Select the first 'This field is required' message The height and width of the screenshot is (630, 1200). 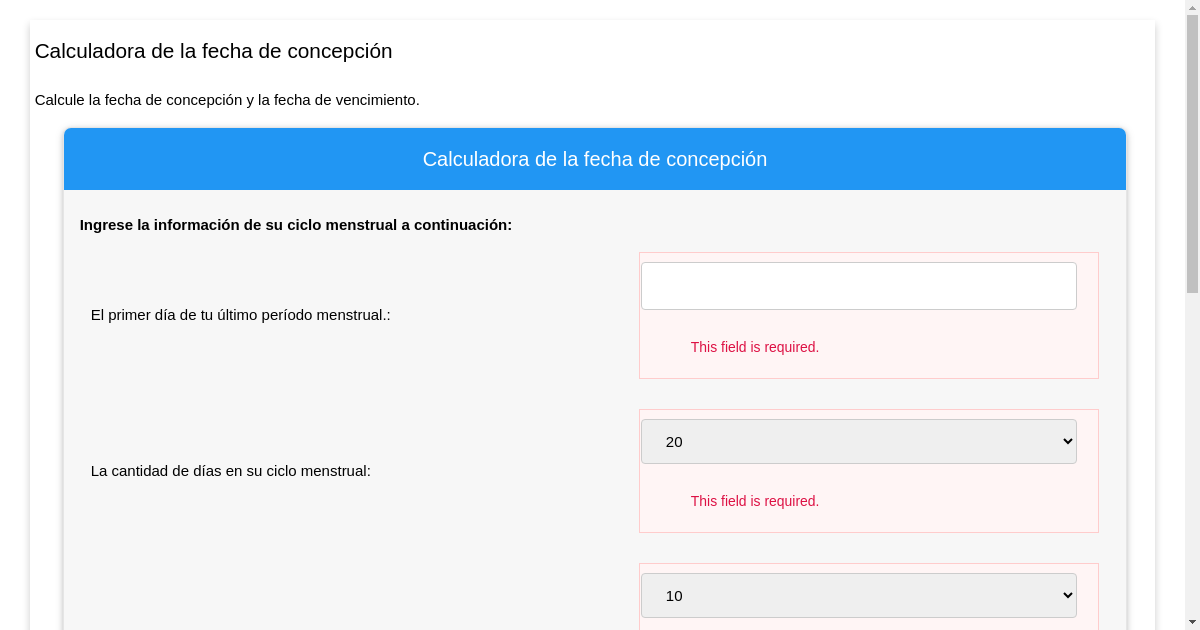pos(755,347)
